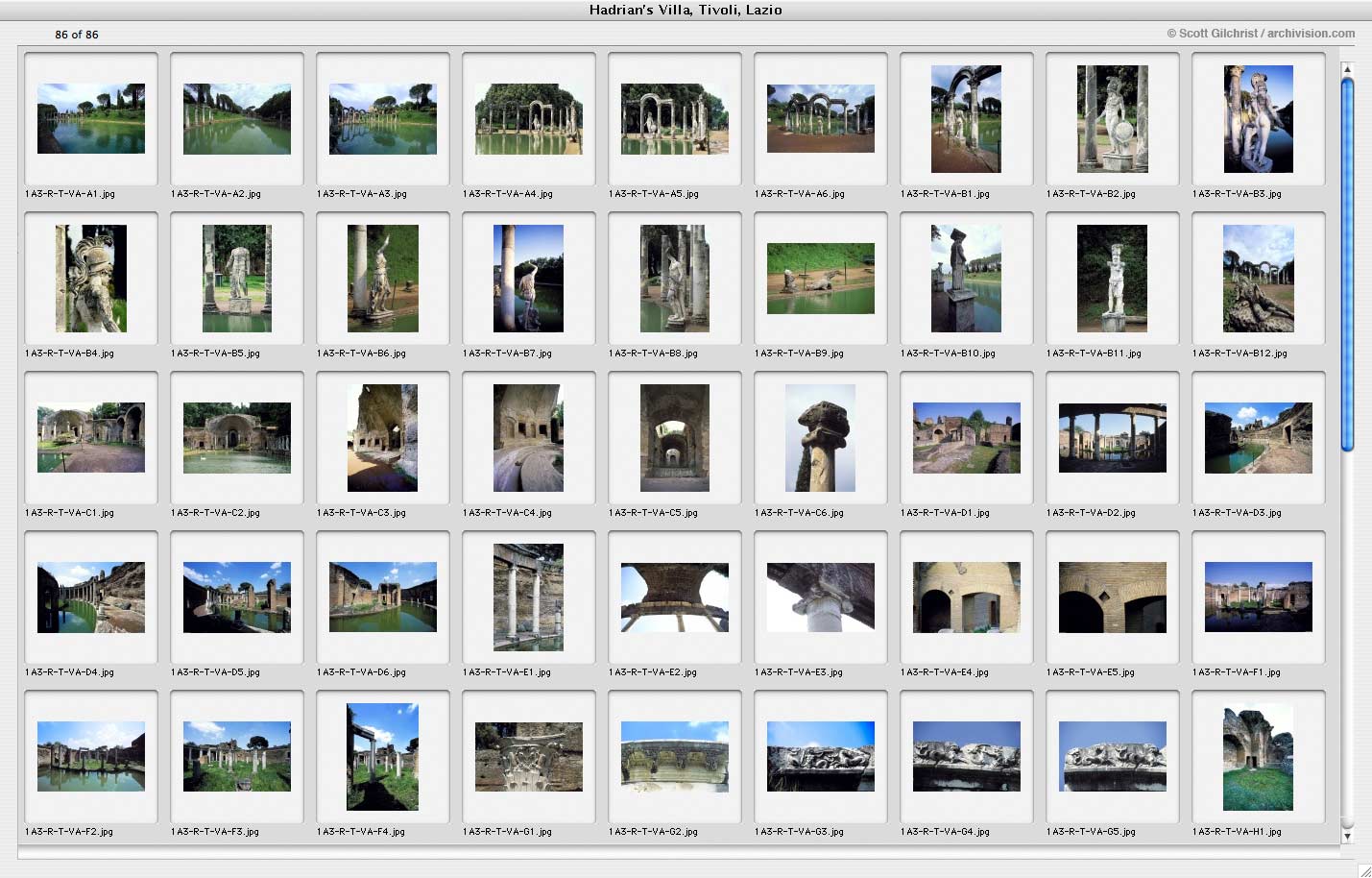Open thumbnail 1A3-R-T-VA-D3.jpg
The width and height of the screenshot is (1372, 878).
(1259, 438)
